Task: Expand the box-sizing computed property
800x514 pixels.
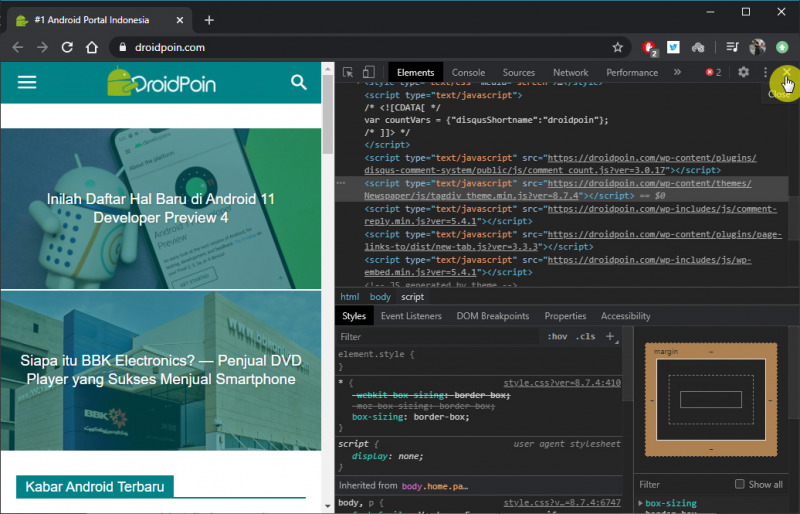Action: point(641,503)
